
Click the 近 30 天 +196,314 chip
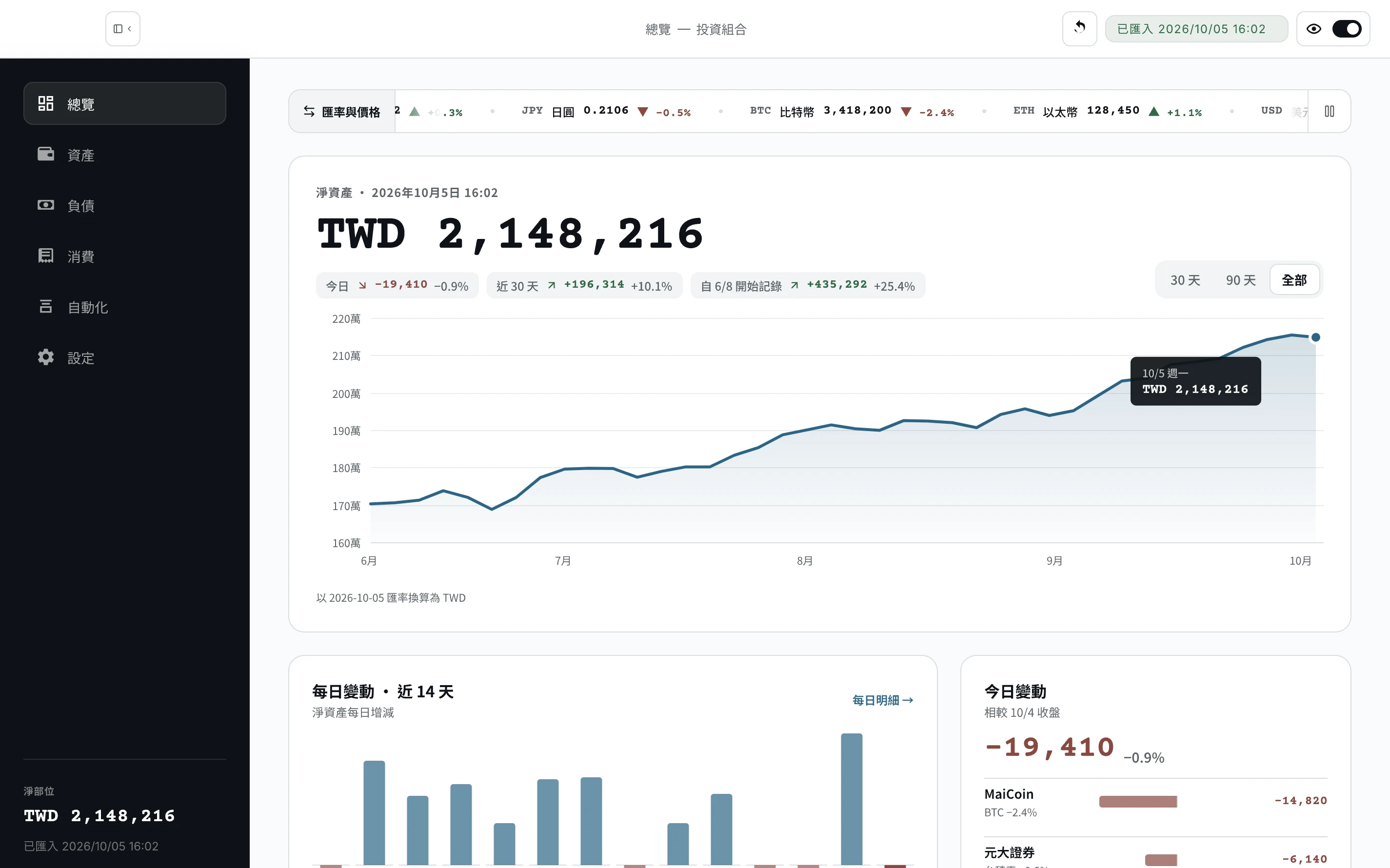(x=584, y=285)
